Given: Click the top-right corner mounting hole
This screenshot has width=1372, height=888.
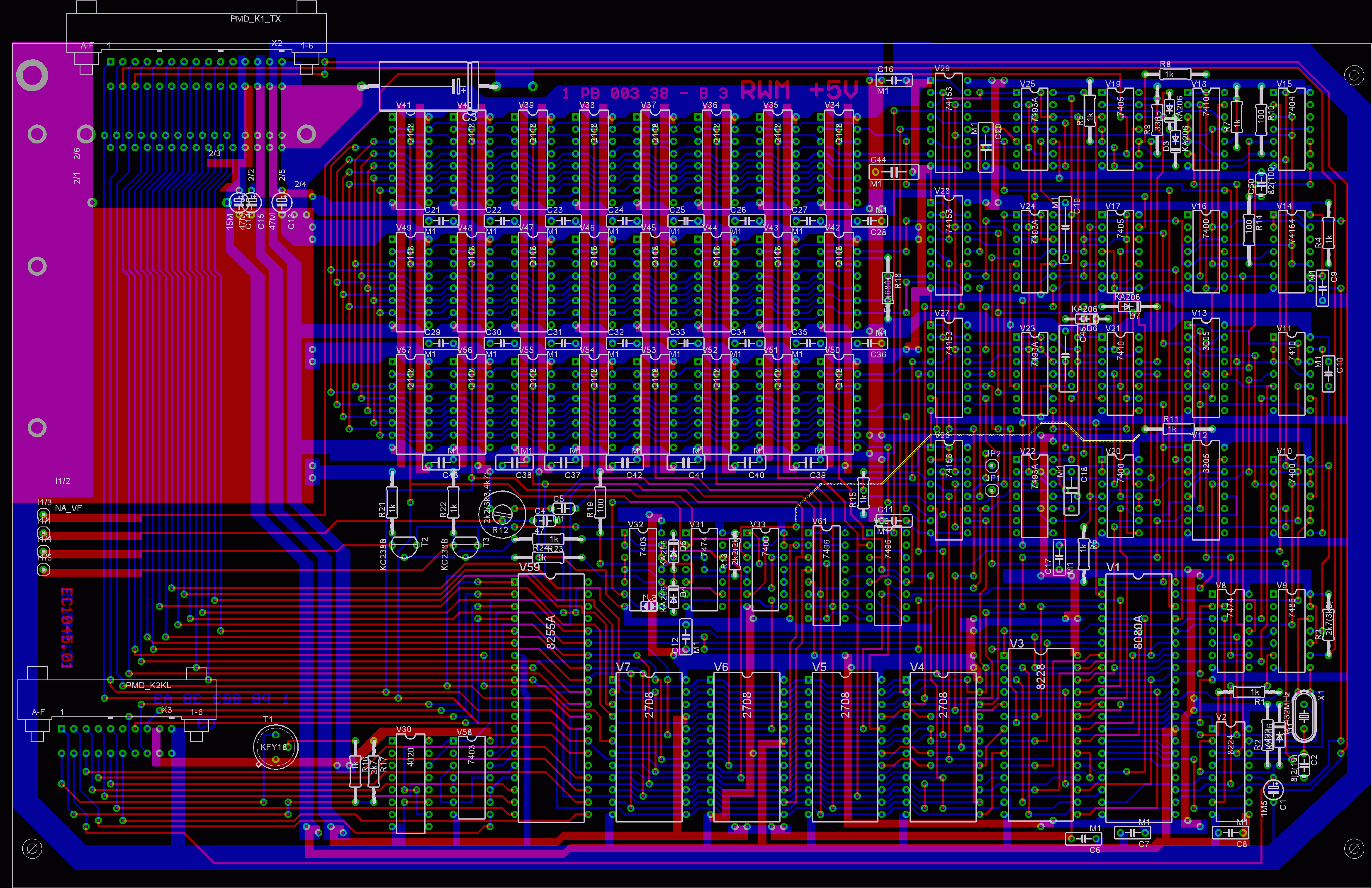Looking at the screenshot, I should click(1354, 75).
